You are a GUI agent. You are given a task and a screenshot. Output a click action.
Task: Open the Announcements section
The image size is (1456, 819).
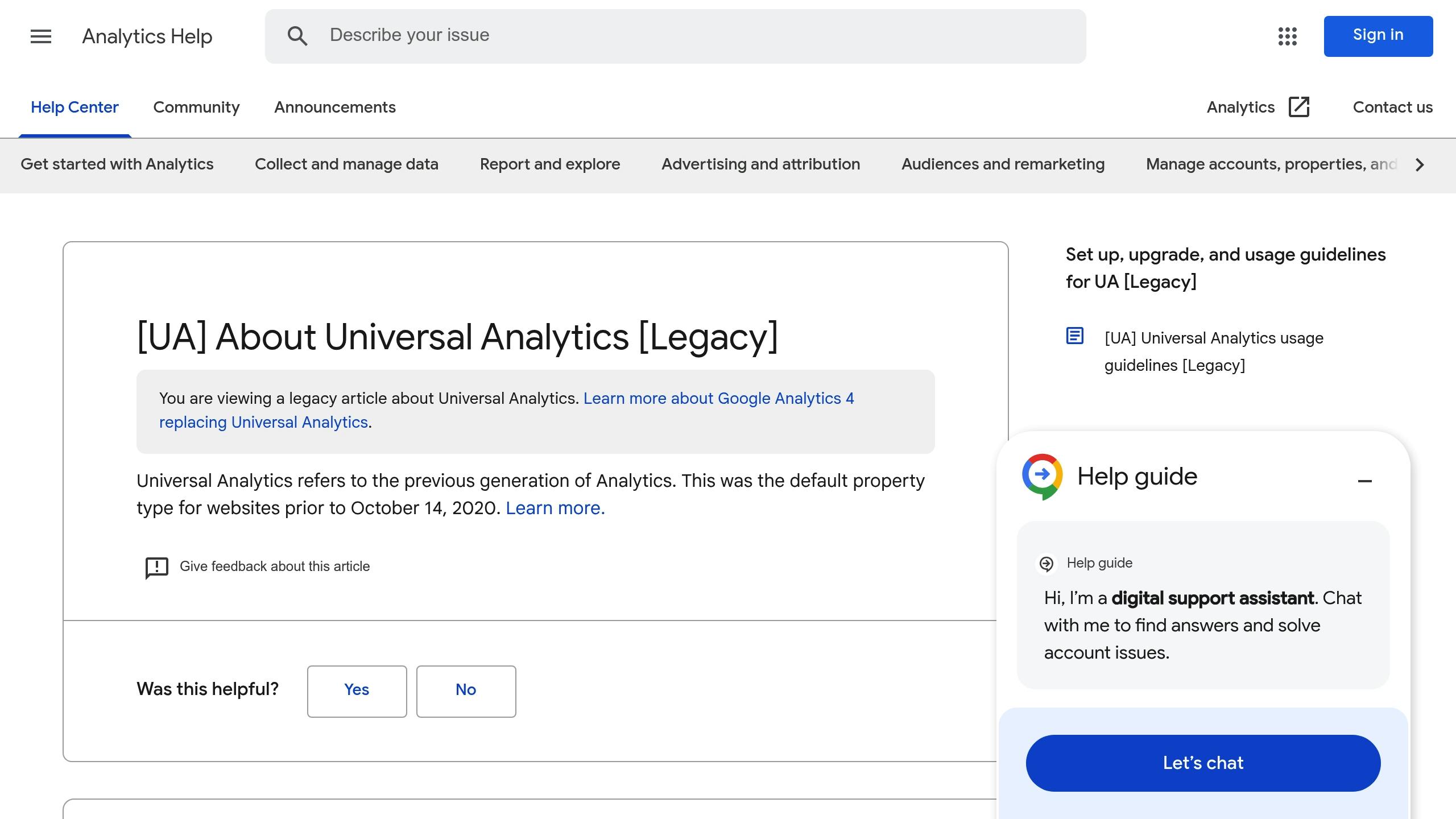point(334,107)
